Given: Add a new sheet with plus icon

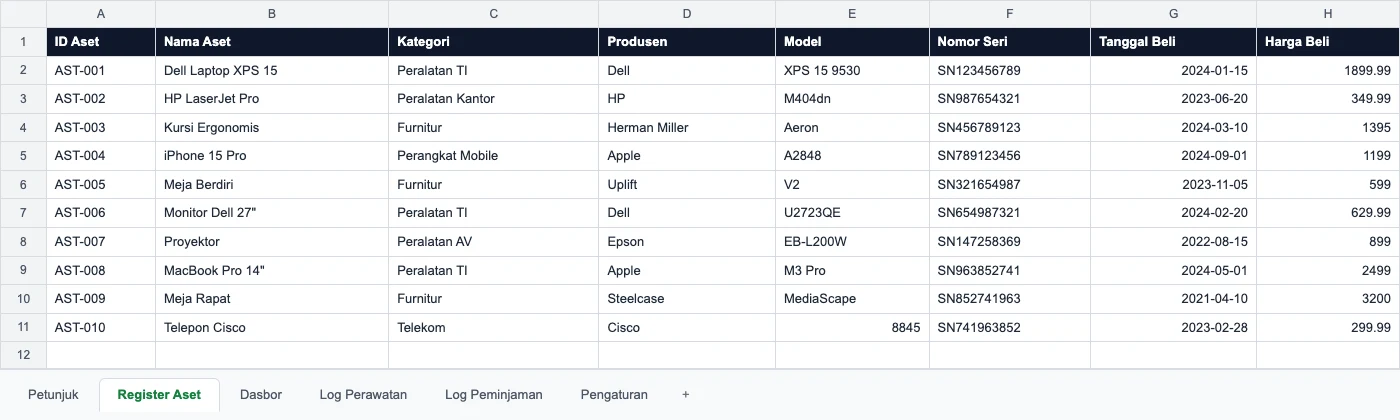Looking at the screenshot, I should 685,395.
